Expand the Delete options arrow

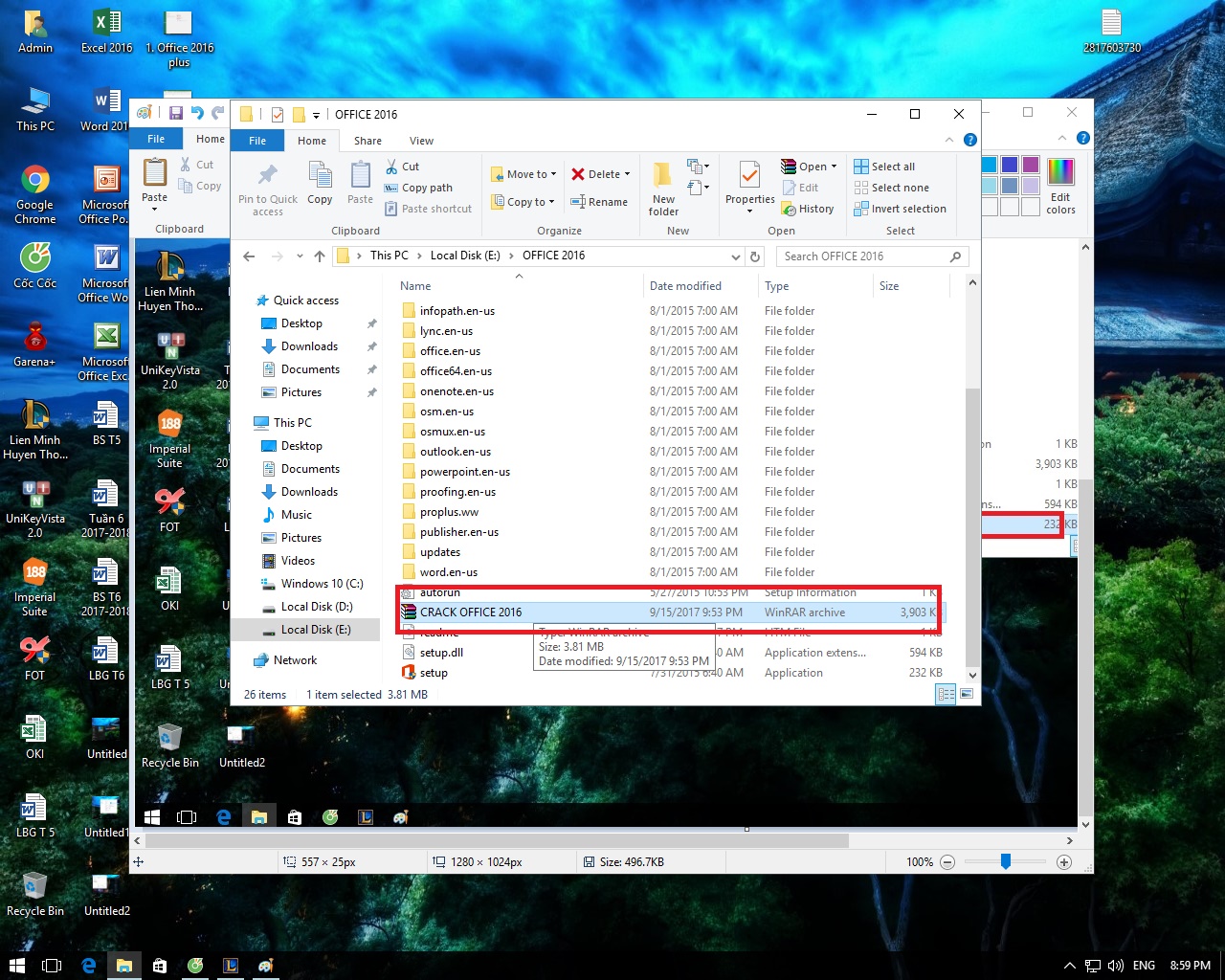[x=627, y=174]
